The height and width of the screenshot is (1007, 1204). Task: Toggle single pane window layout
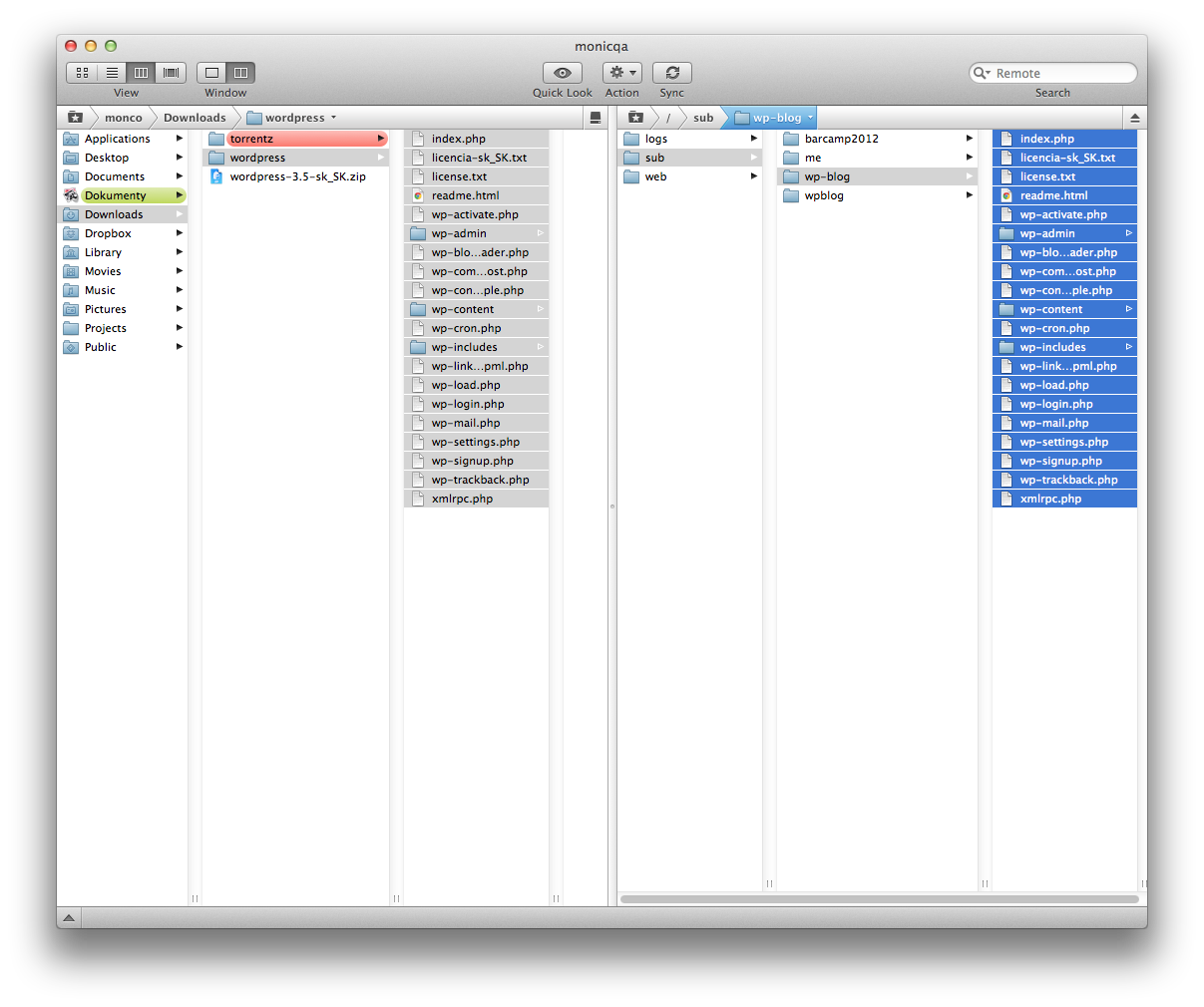click(211, 73)
